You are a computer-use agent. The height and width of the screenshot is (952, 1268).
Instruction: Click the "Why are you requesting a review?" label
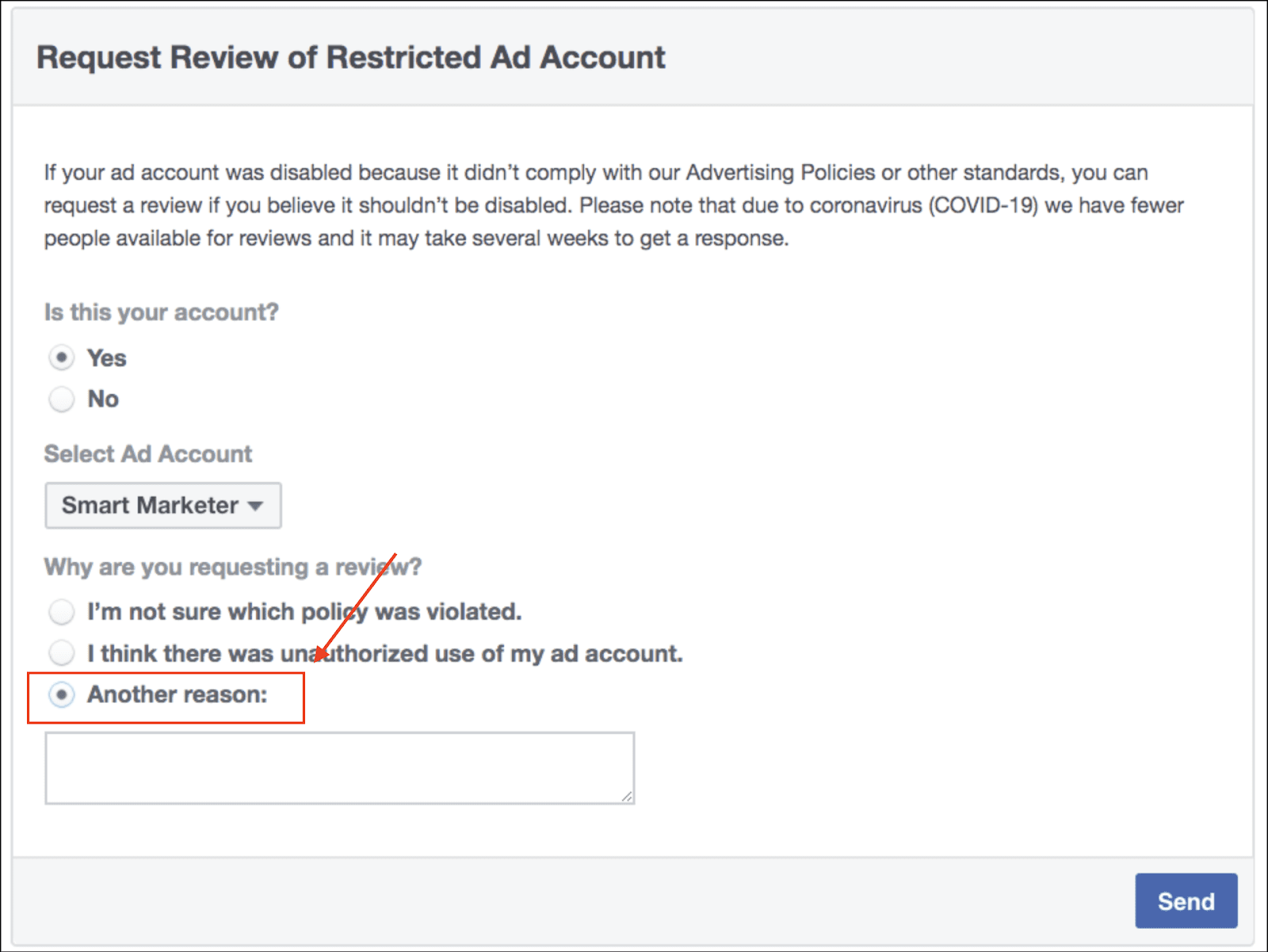pyautogui.click(x=232, y=567)
